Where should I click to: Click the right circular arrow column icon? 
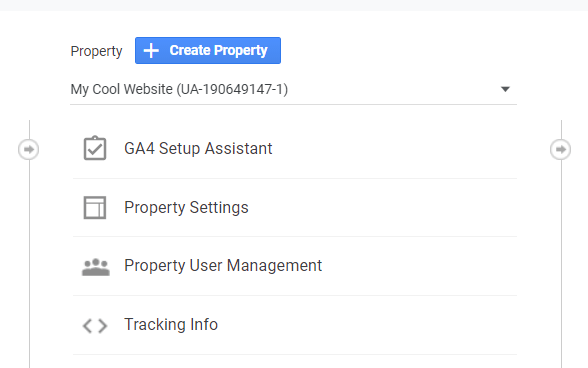[x=561, y=149]
